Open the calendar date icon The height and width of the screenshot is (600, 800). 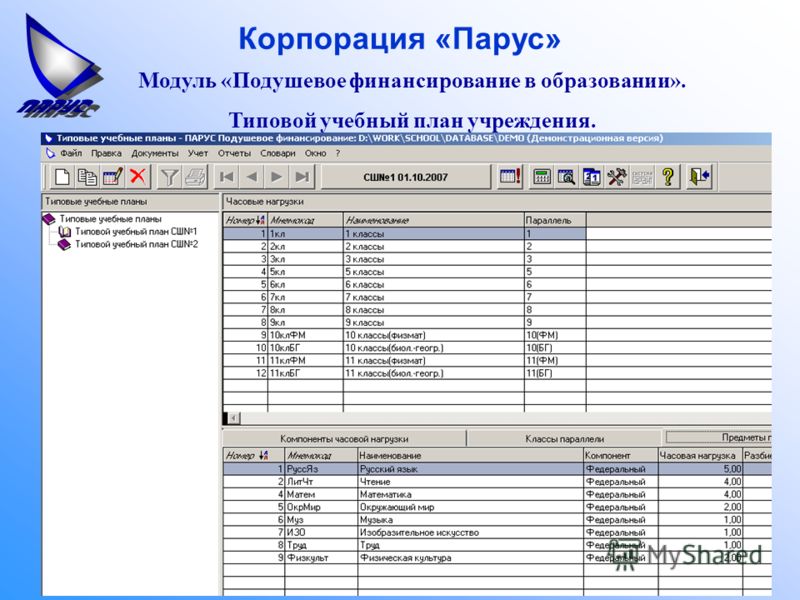click(x=592, y=177)
